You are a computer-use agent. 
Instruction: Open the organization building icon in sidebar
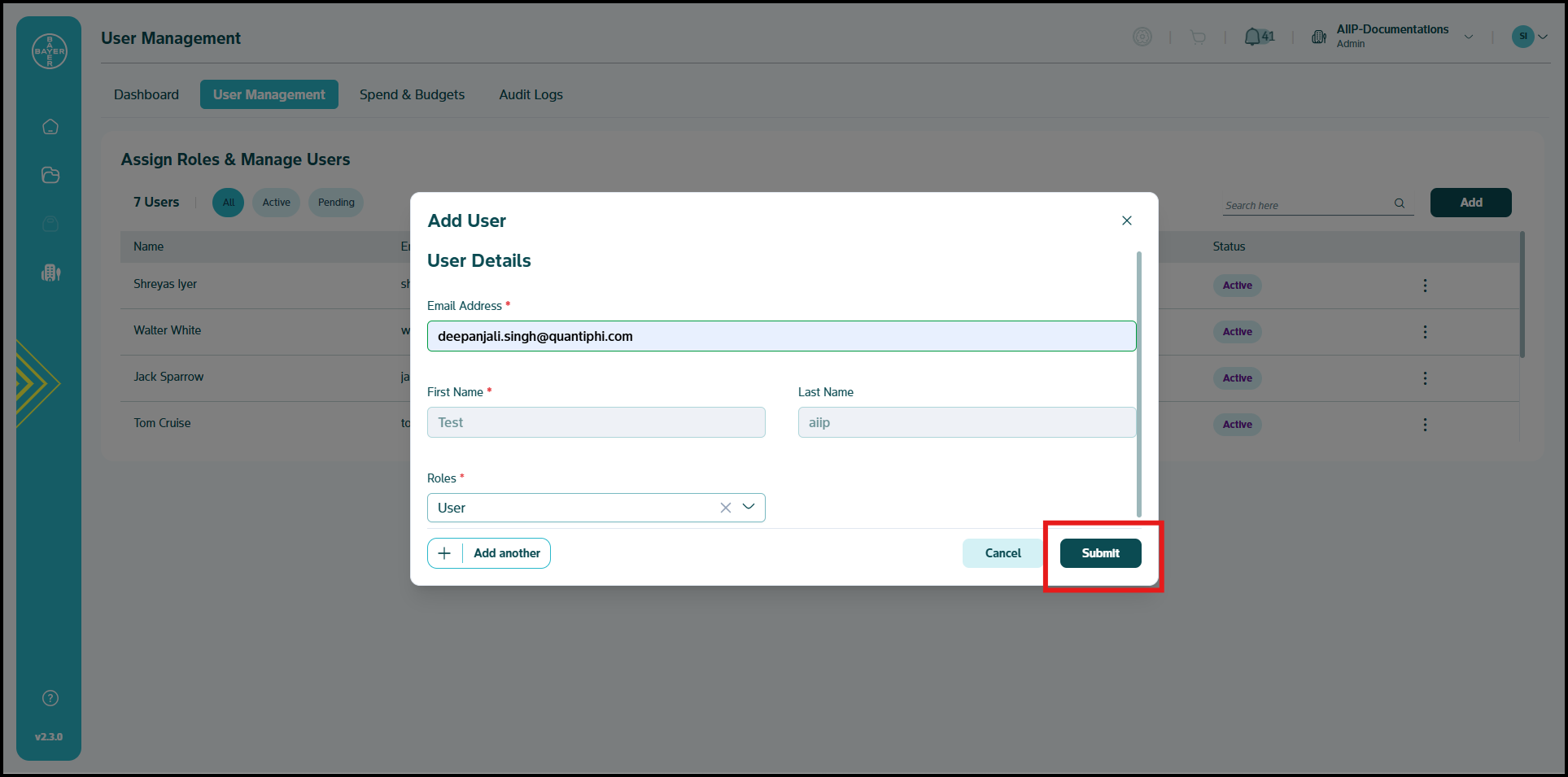coord(50,273)
